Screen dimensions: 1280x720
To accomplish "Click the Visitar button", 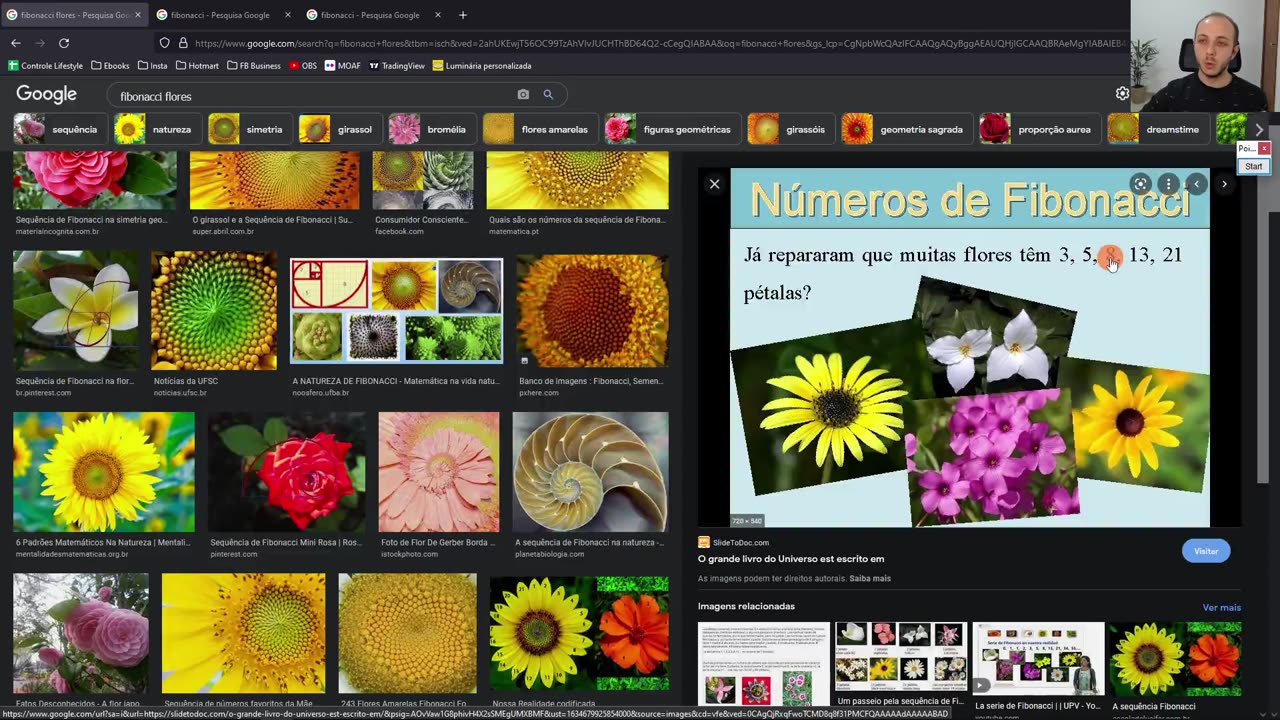I will click(x=1205, y=551).
